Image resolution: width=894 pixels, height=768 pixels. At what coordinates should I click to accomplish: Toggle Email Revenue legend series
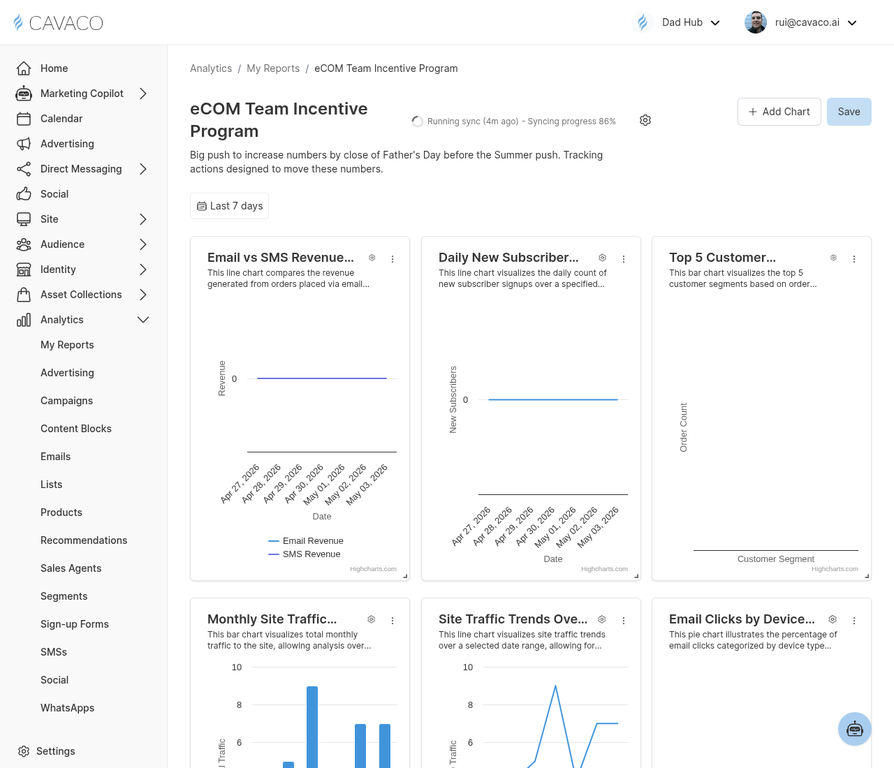coord(306,541)
